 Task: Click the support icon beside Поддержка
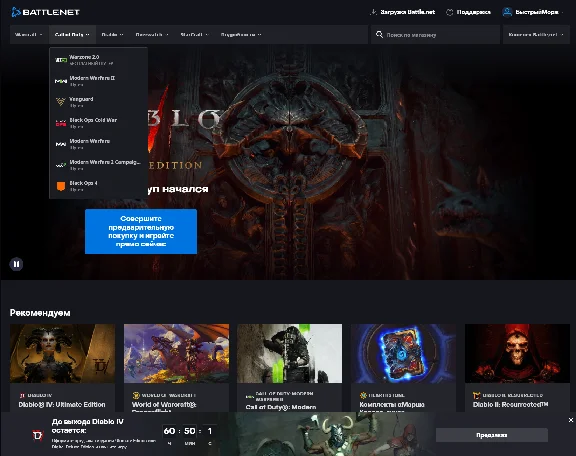click(x=450, y=12)
